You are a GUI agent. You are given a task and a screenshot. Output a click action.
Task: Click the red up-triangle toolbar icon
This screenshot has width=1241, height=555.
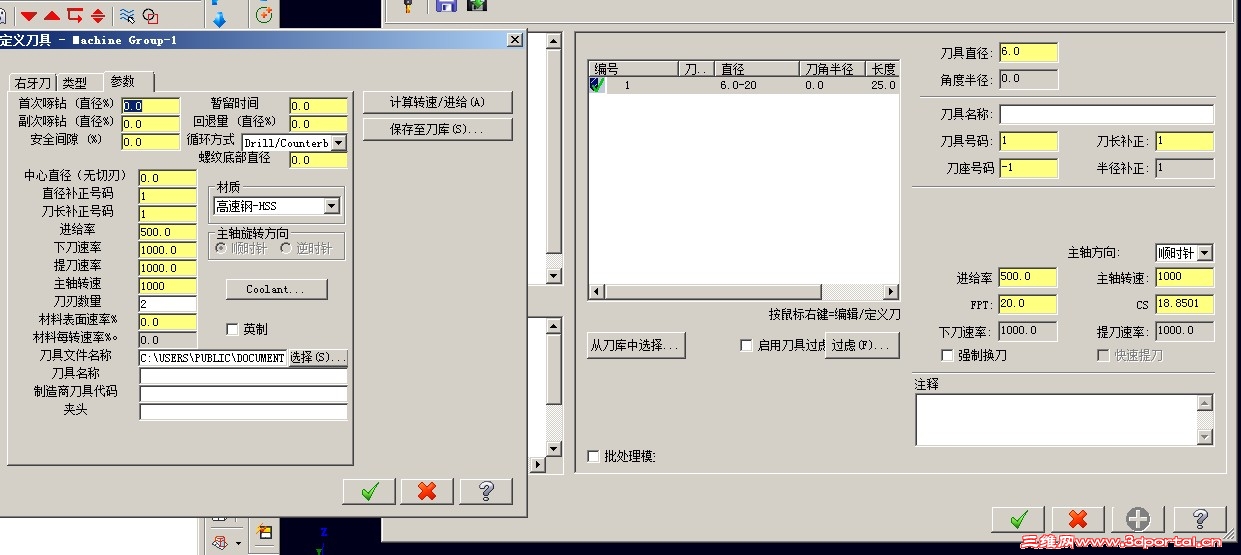tap(52, 15)
